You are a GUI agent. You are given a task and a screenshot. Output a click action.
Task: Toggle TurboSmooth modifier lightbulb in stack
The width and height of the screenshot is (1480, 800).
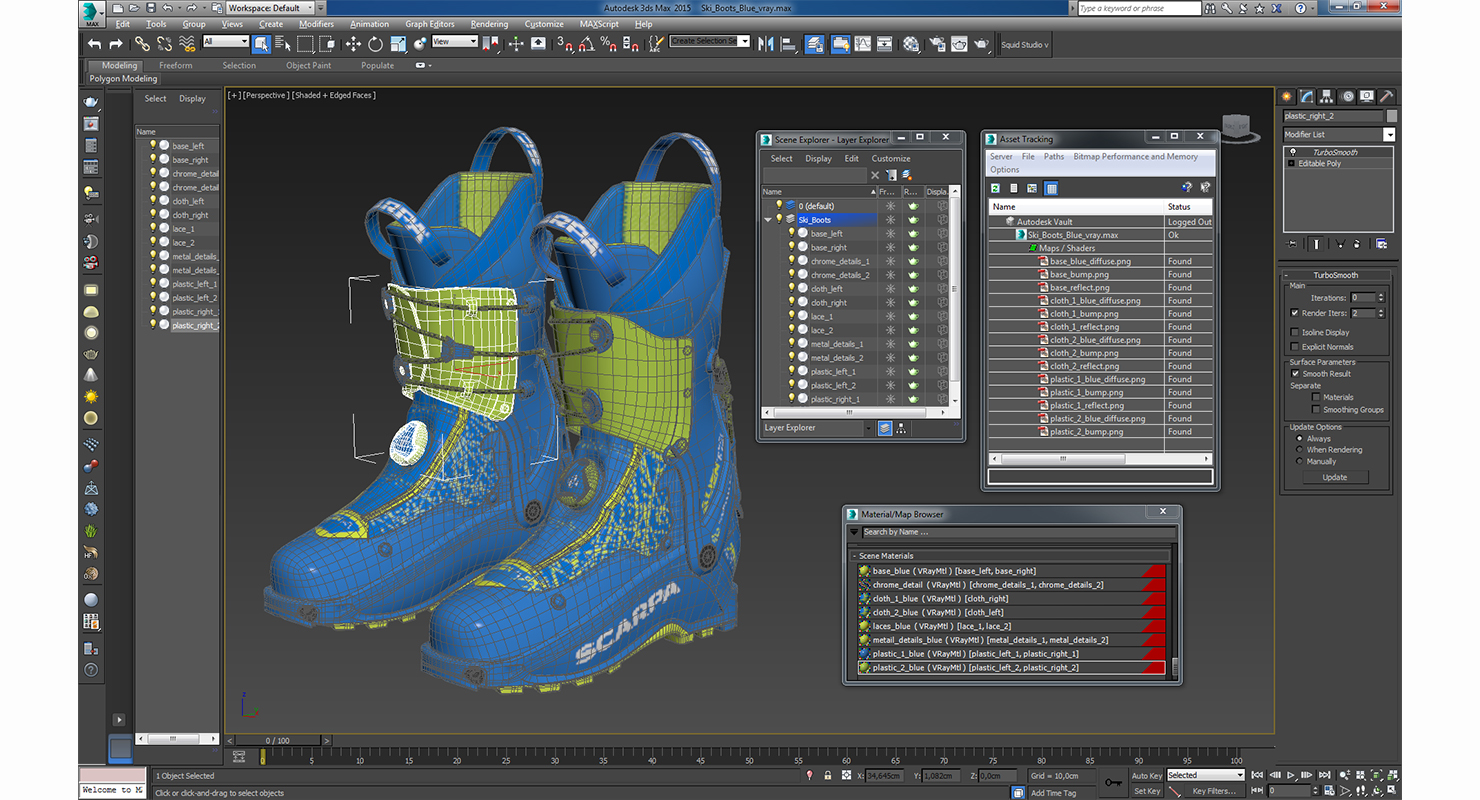point(1292,152)
